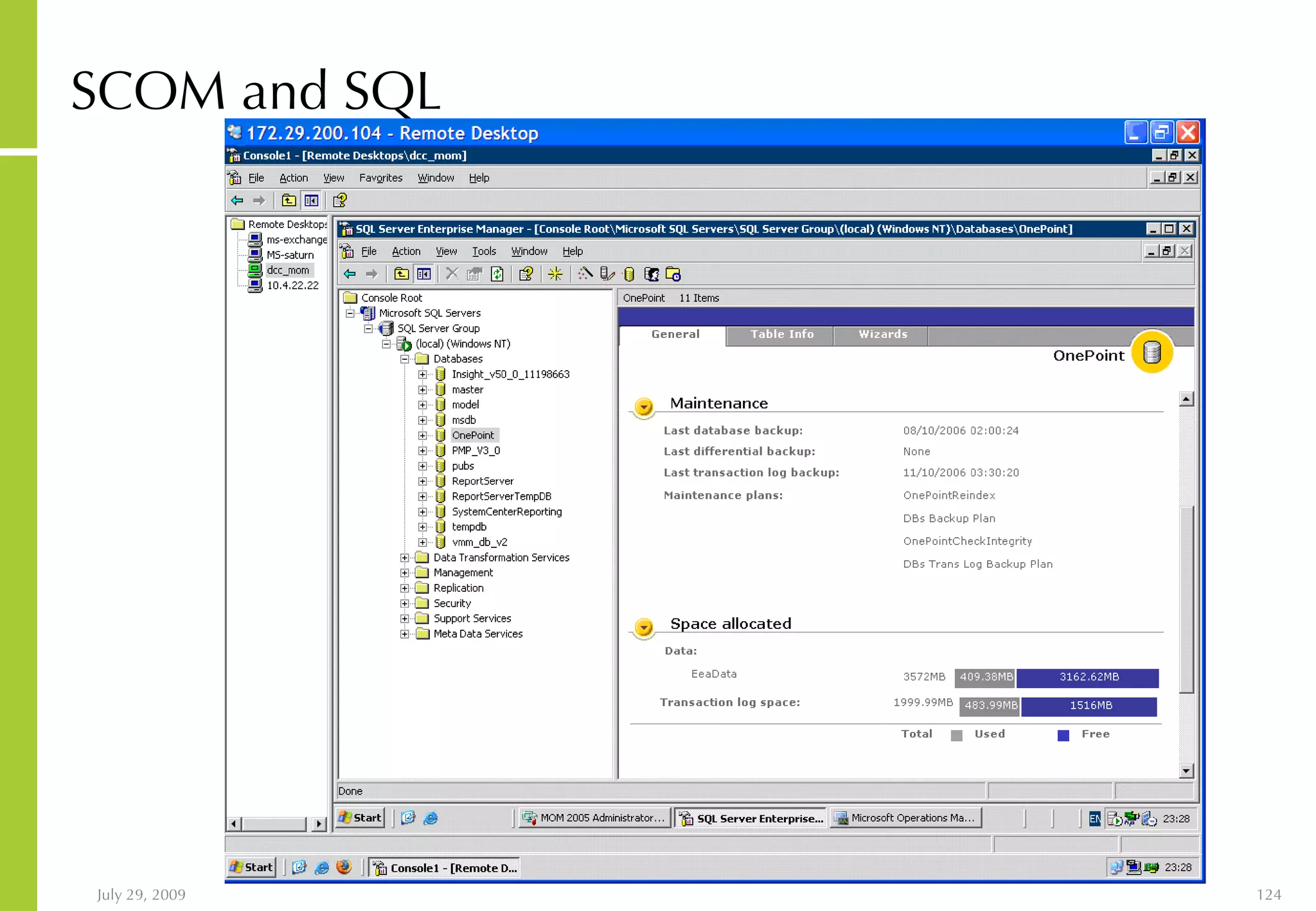Image resolution: width=1316 pixels, height=911 pixels.
Task: Click Forward arrow in outer Console1 toolbar
Action: [x=259, y=200]
